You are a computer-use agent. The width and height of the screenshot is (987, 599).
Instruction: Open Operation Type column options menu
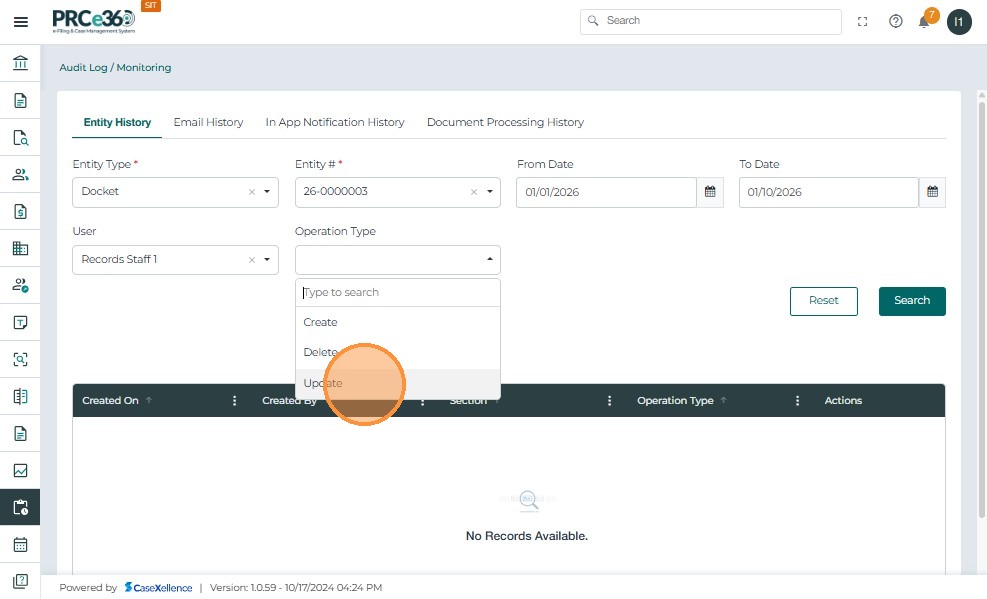point(798,401)
